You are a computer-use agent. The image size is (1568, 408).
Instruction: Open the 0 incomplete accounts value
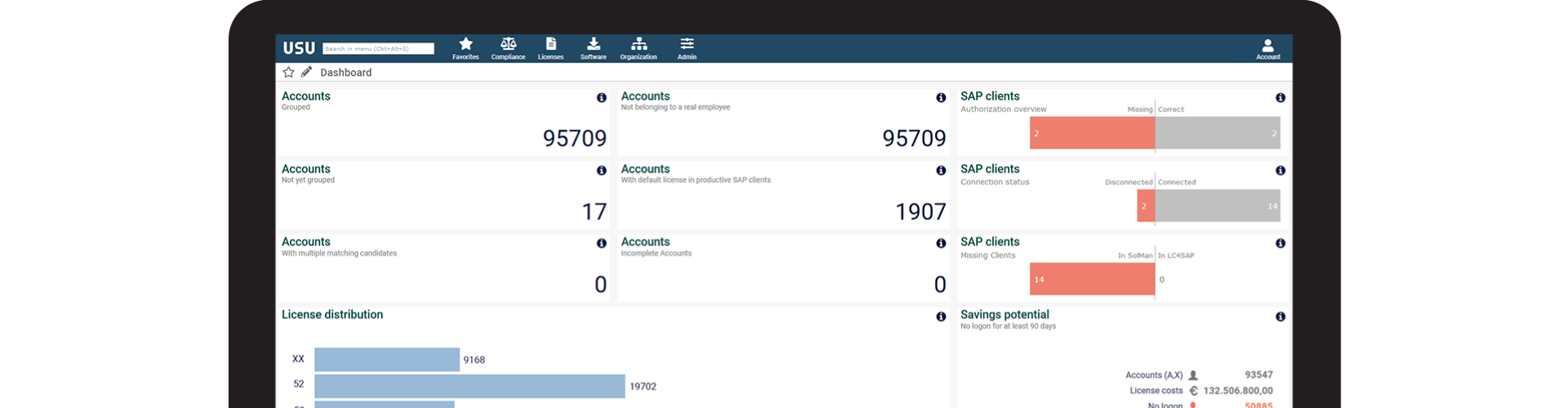[x=940, y=285]
